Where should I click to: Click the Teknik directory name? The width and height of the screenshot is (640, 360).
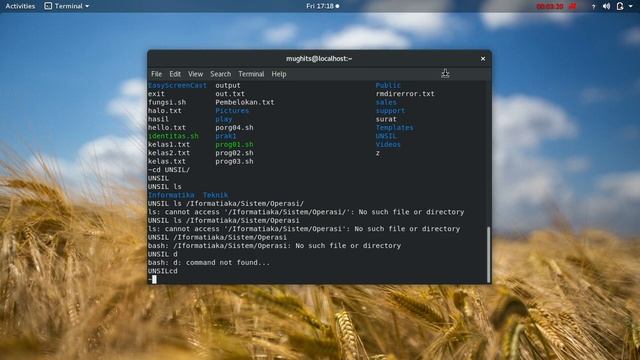coord(216,195)
